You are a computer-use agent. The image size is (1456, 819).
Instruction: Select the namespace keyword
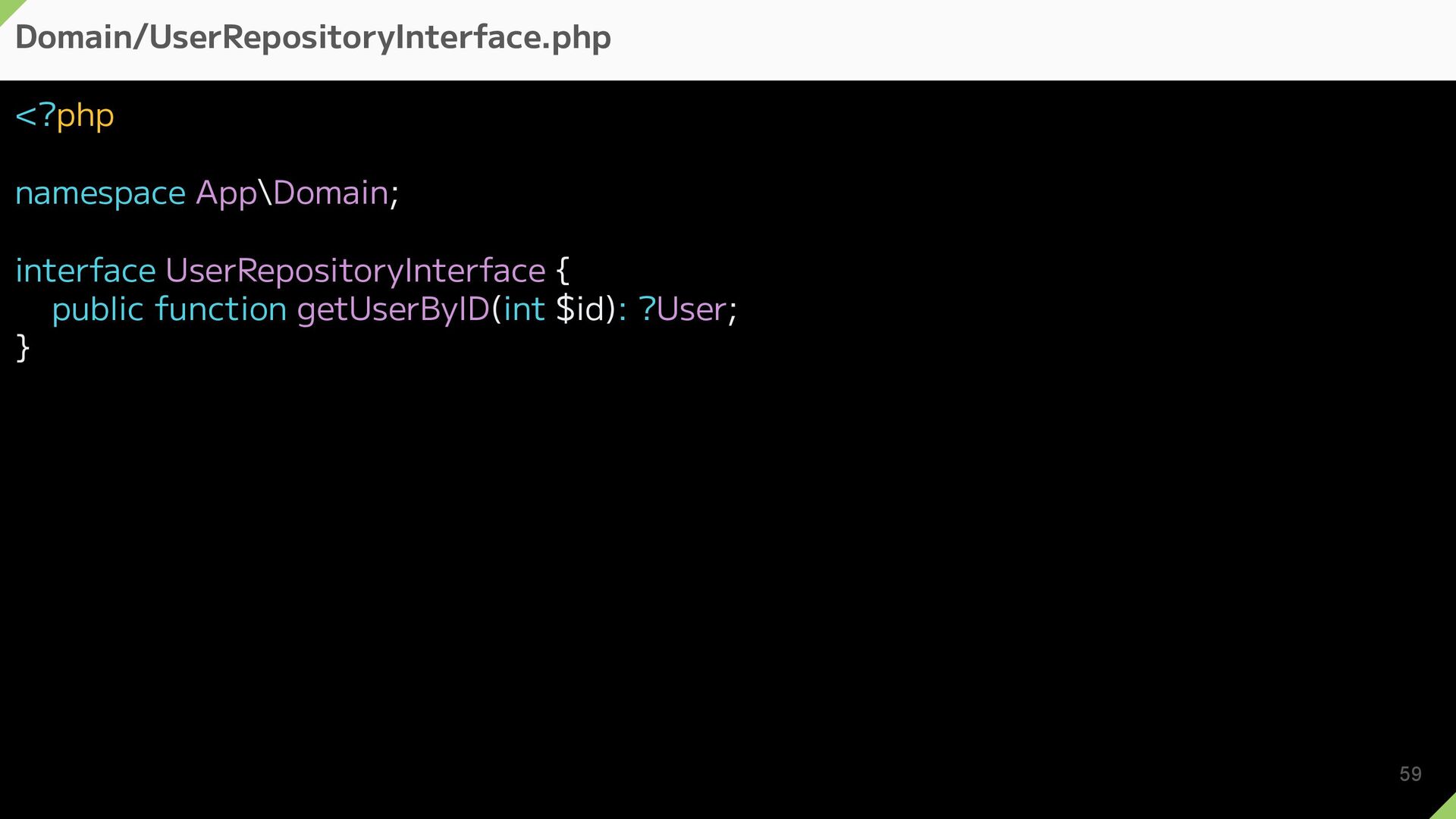click(x=100, y=194)
